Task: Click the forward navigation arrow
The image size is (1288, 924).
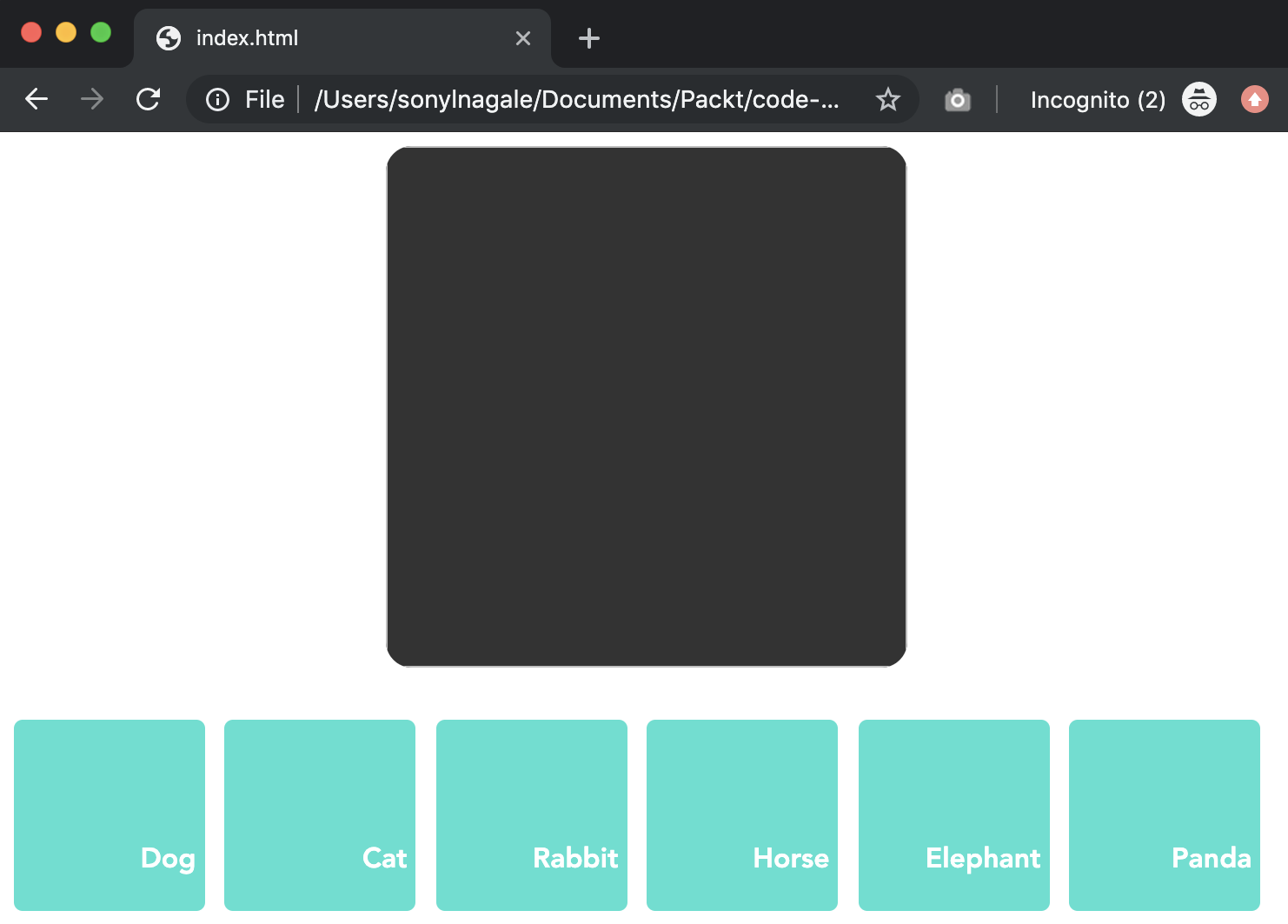Action: pos(92,99)
